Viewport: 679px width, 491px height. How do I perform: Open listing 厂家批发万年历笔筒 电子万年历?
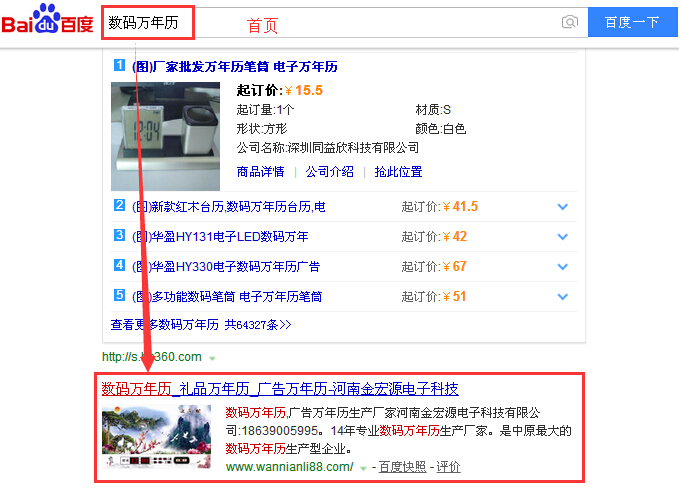(x=235, y=67)
